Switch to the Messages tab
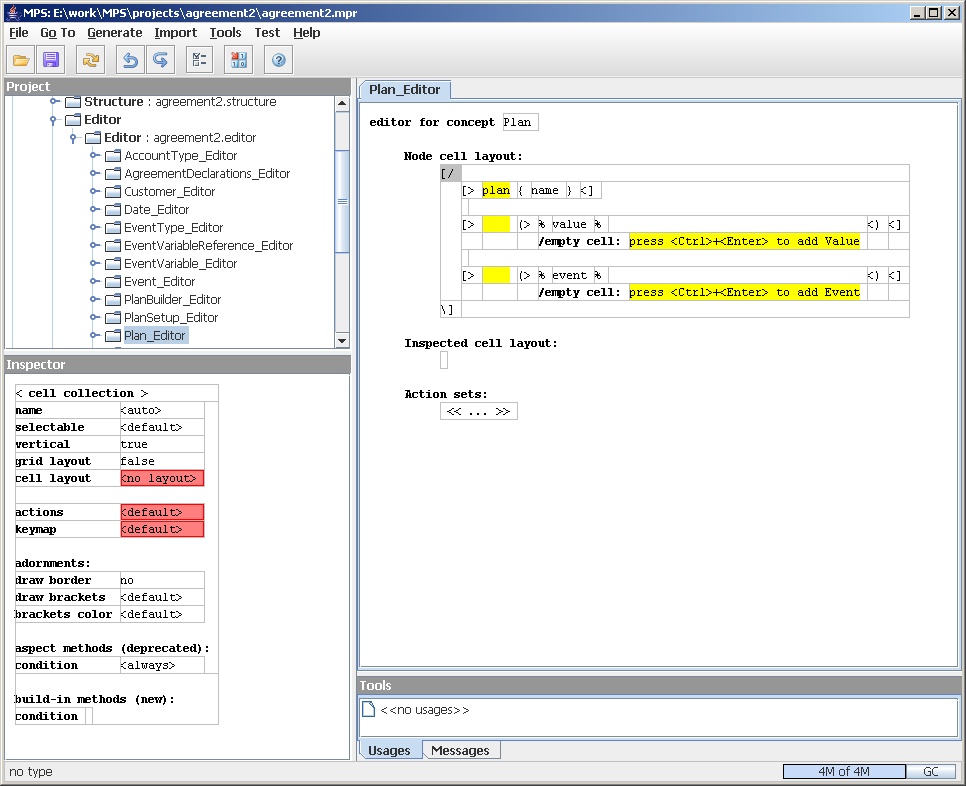The width and height of the screenshot is (966, 786). (460, 750)
